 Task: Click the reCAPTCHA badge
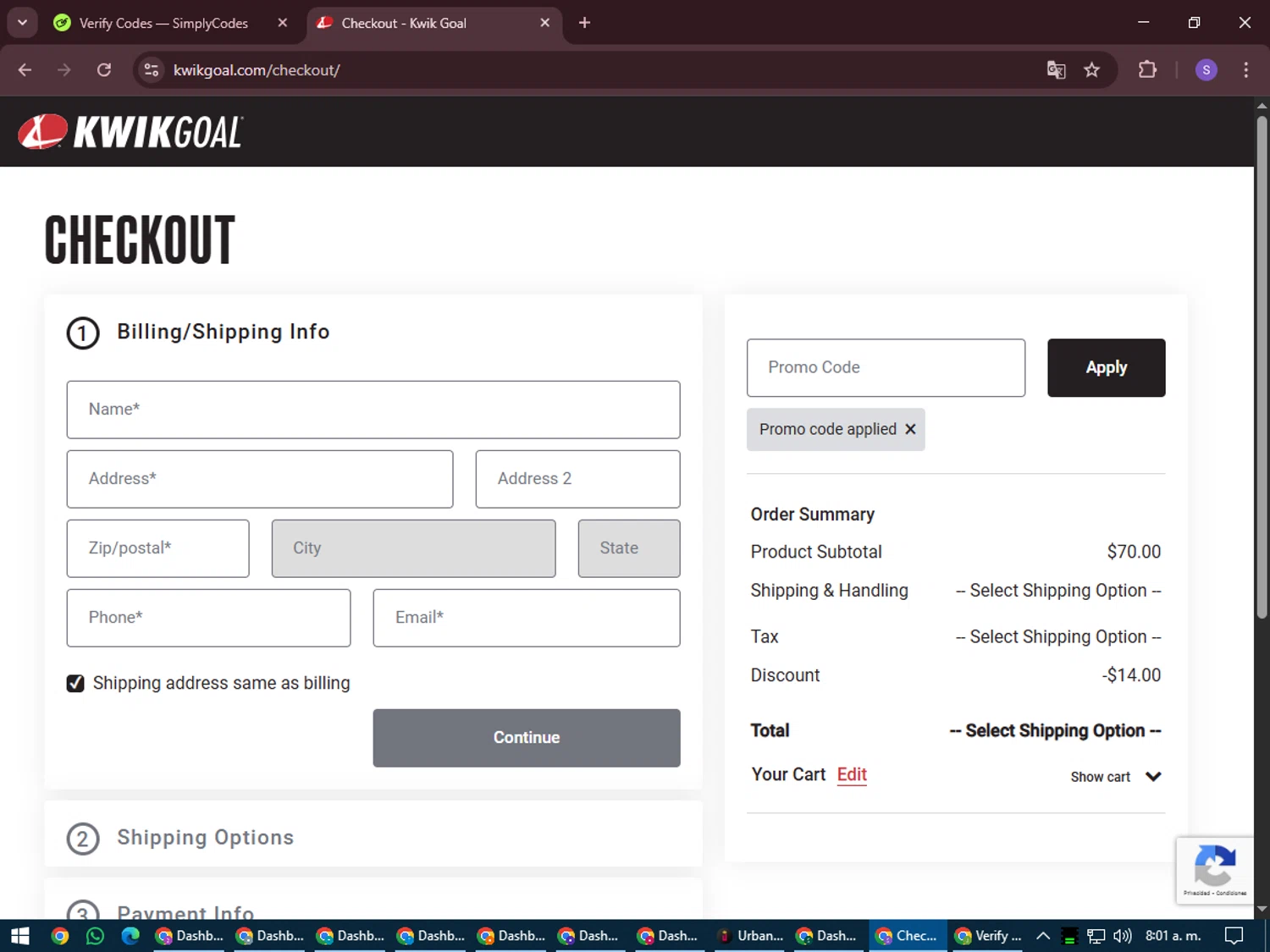(x=1215, y=871)
